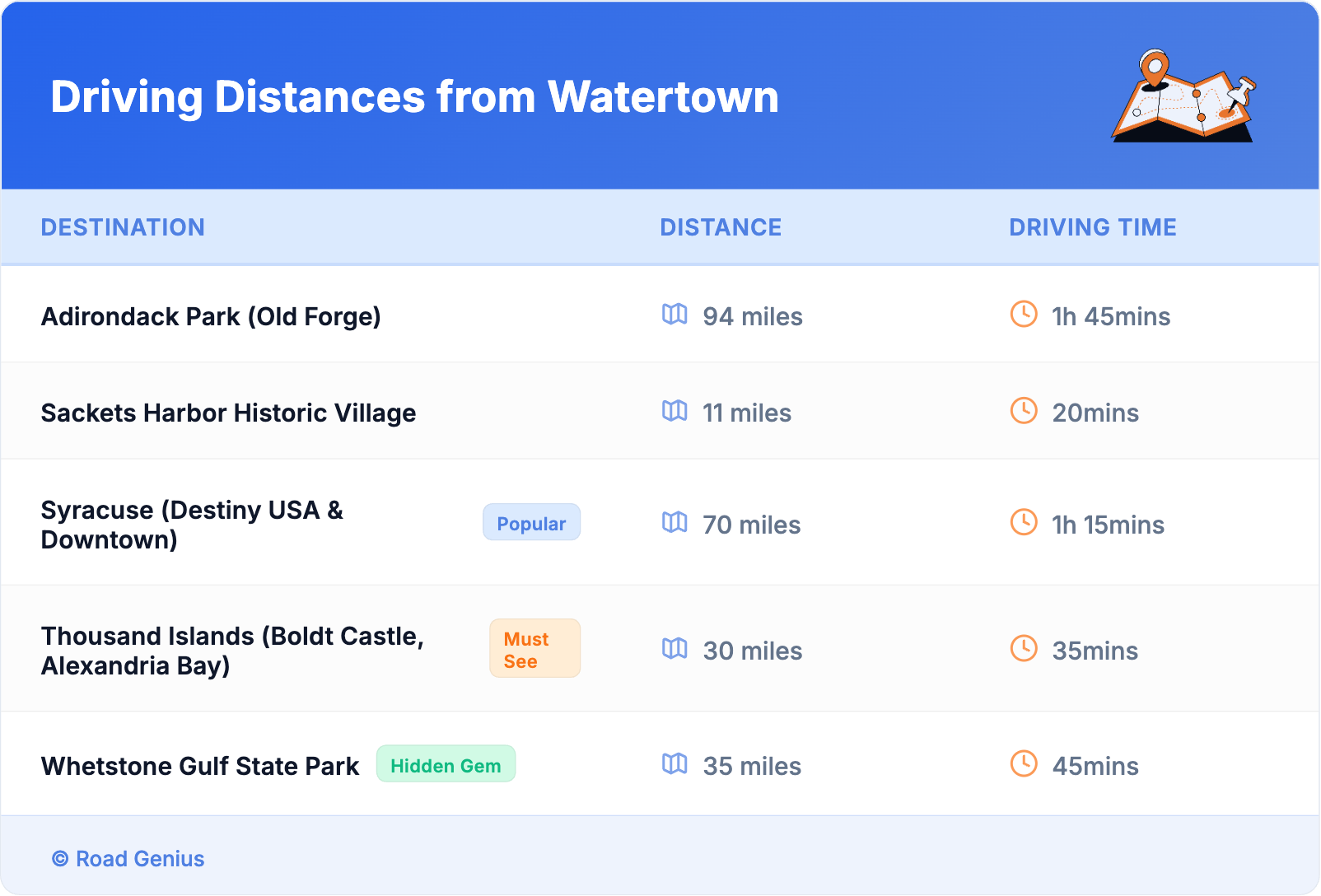Click the clock icon beside 20mins
The image size is (1321, 896).
point(1024,411)
